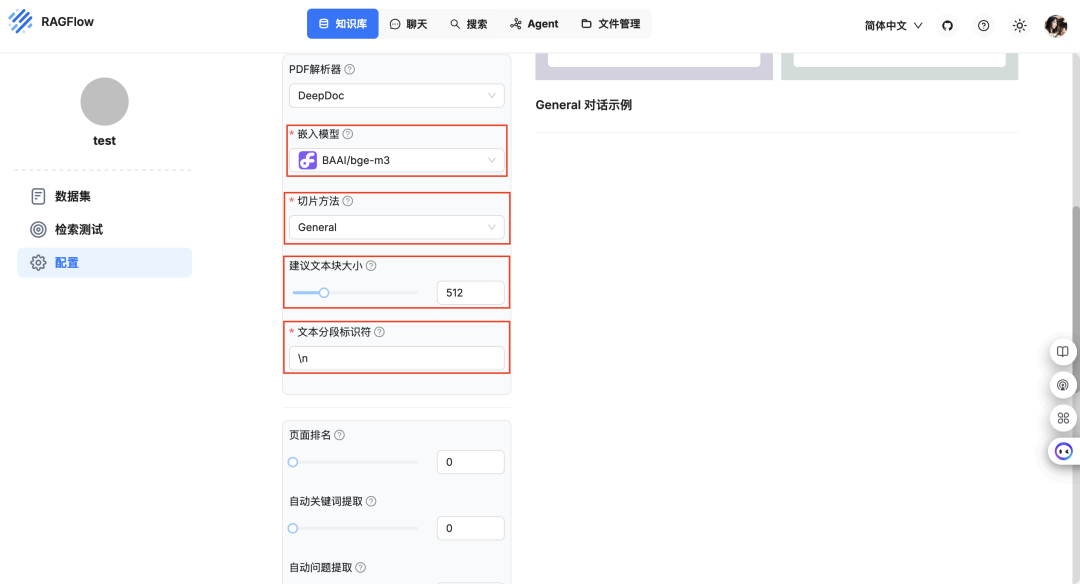Open the 简体中文 language dropdown
This screenshot has height=584, width=1080.
(x=893, y=25)
